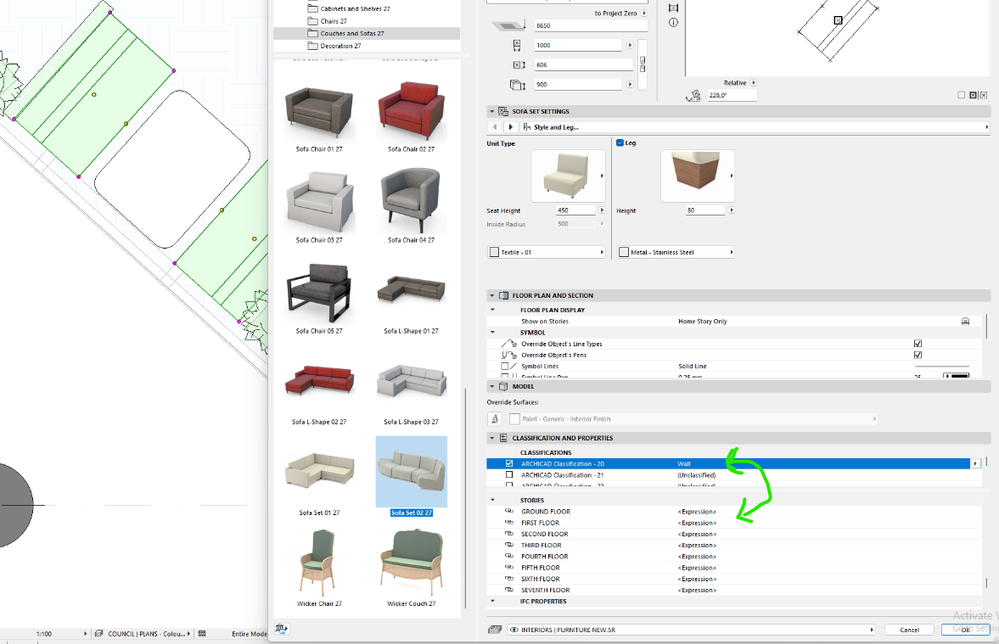The height and width of the screenshot is (644, 999).
Task: Edit the leg Height value 80
Action: [x=705, y=210]
